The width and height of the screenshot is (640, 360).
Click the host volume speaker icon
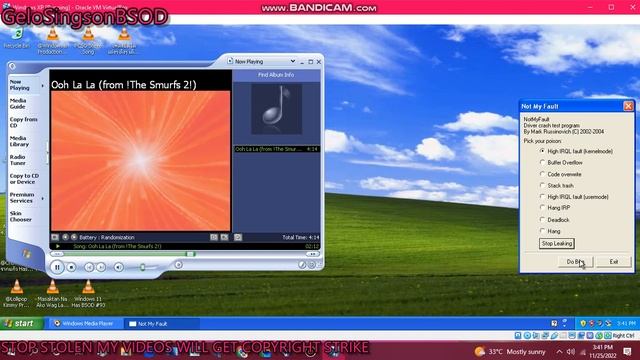(571, 351)
